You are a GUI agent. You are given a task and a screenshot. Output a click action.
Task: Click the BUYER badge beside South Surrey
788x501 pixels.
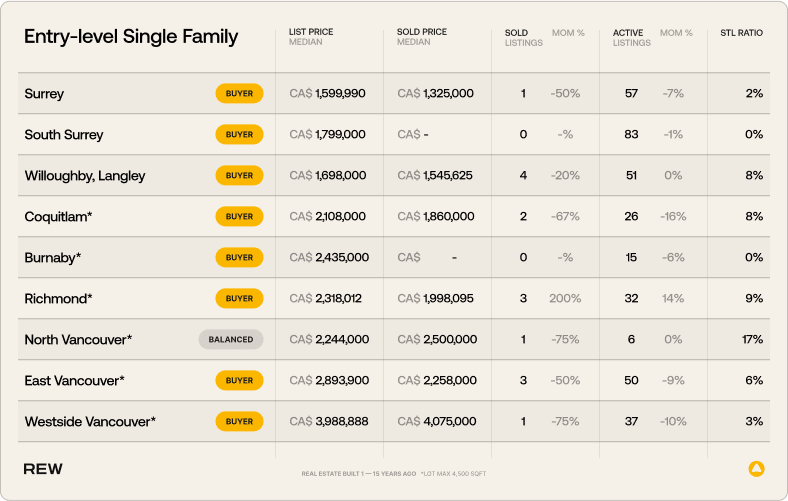[x=239, y=135]
